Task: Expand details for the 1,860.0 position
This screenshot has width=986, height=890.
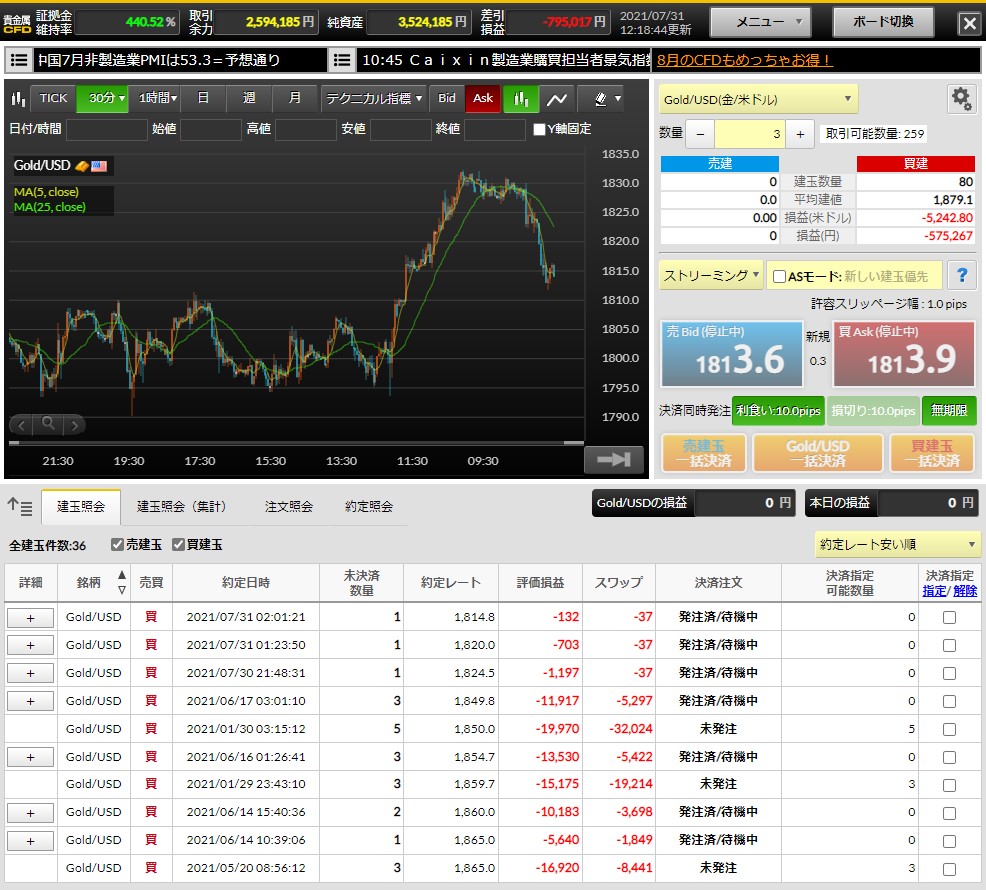Action: point(30,813)
